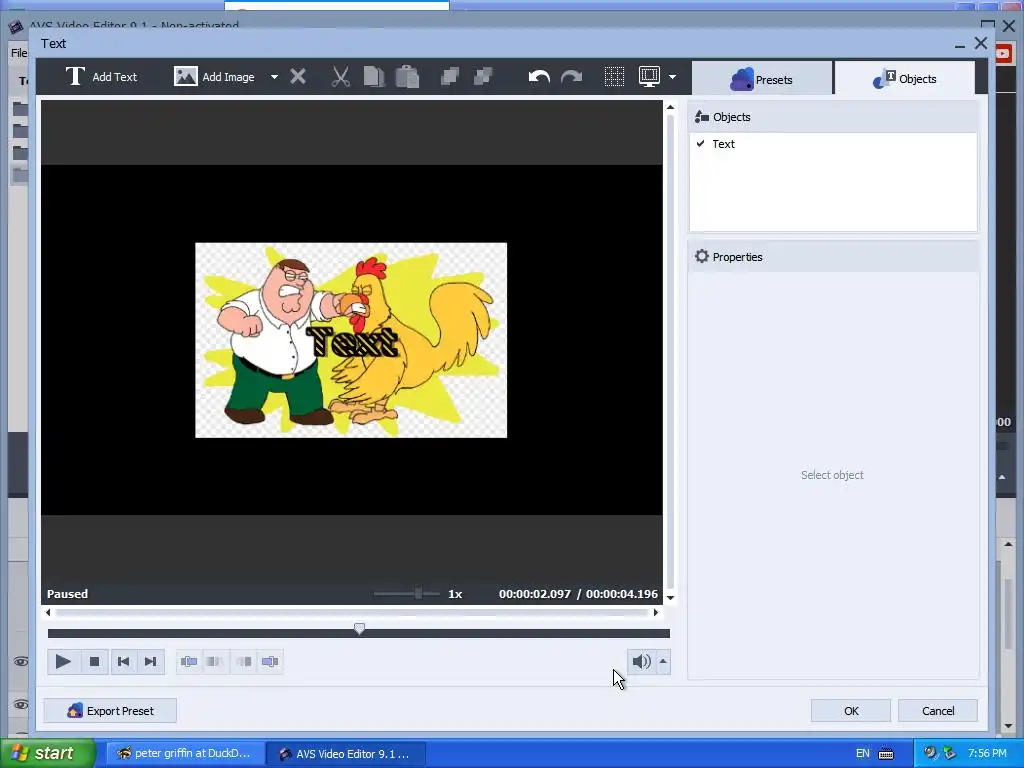Jump to previous frame button

(123, 662)
